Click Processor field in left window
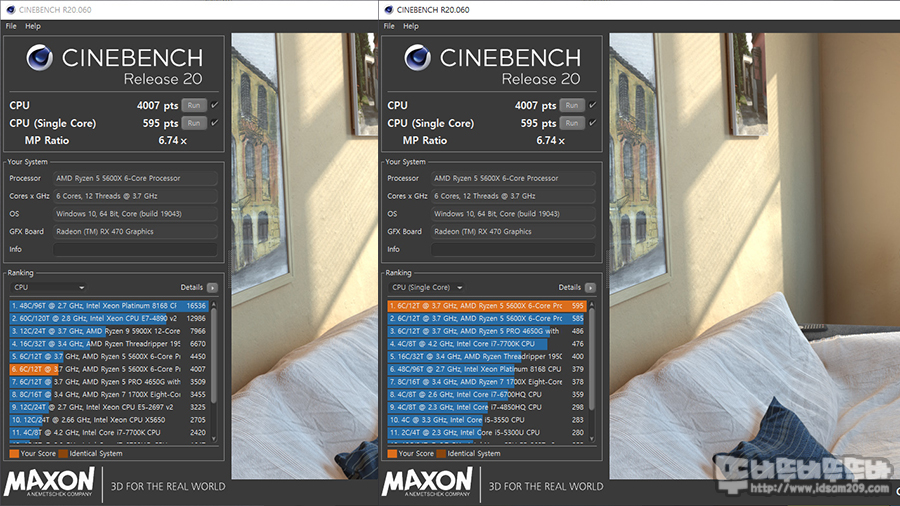 (135, 178)
